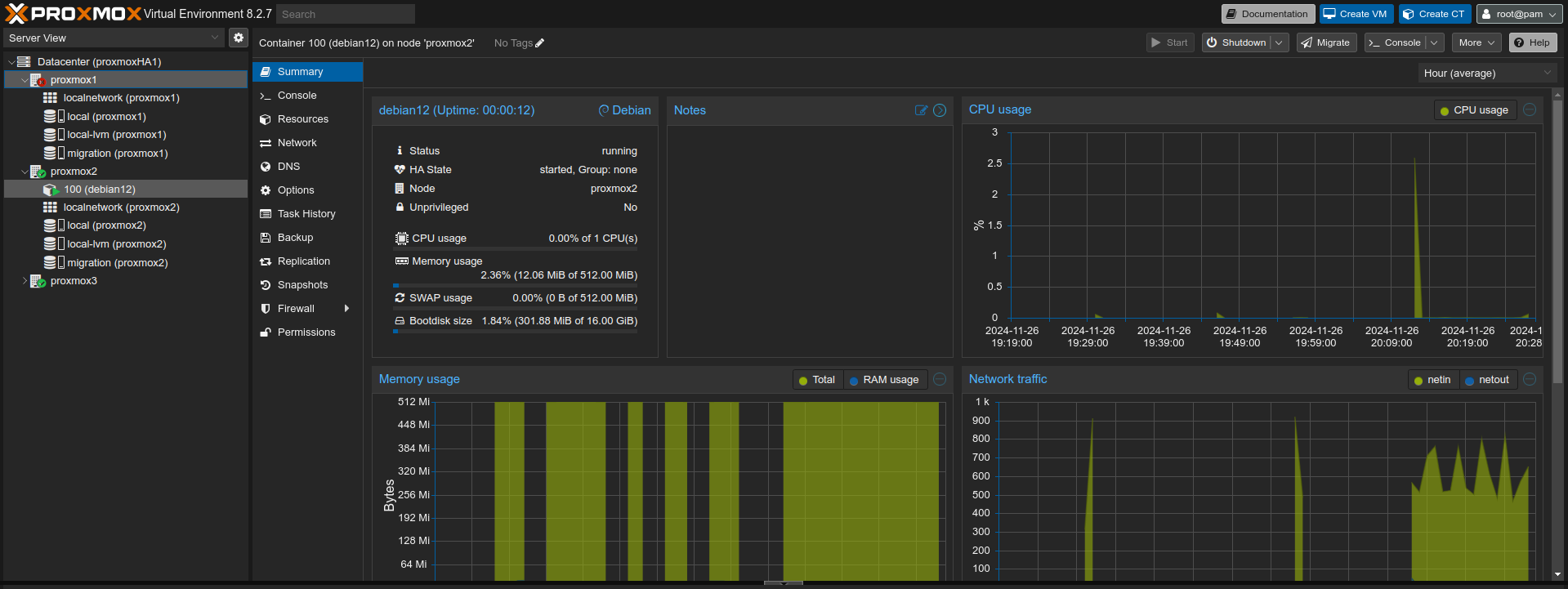1568x589 pixels.
Task: Toggle CPU usage series in chart legend
Action: (x=1475, y=110)
